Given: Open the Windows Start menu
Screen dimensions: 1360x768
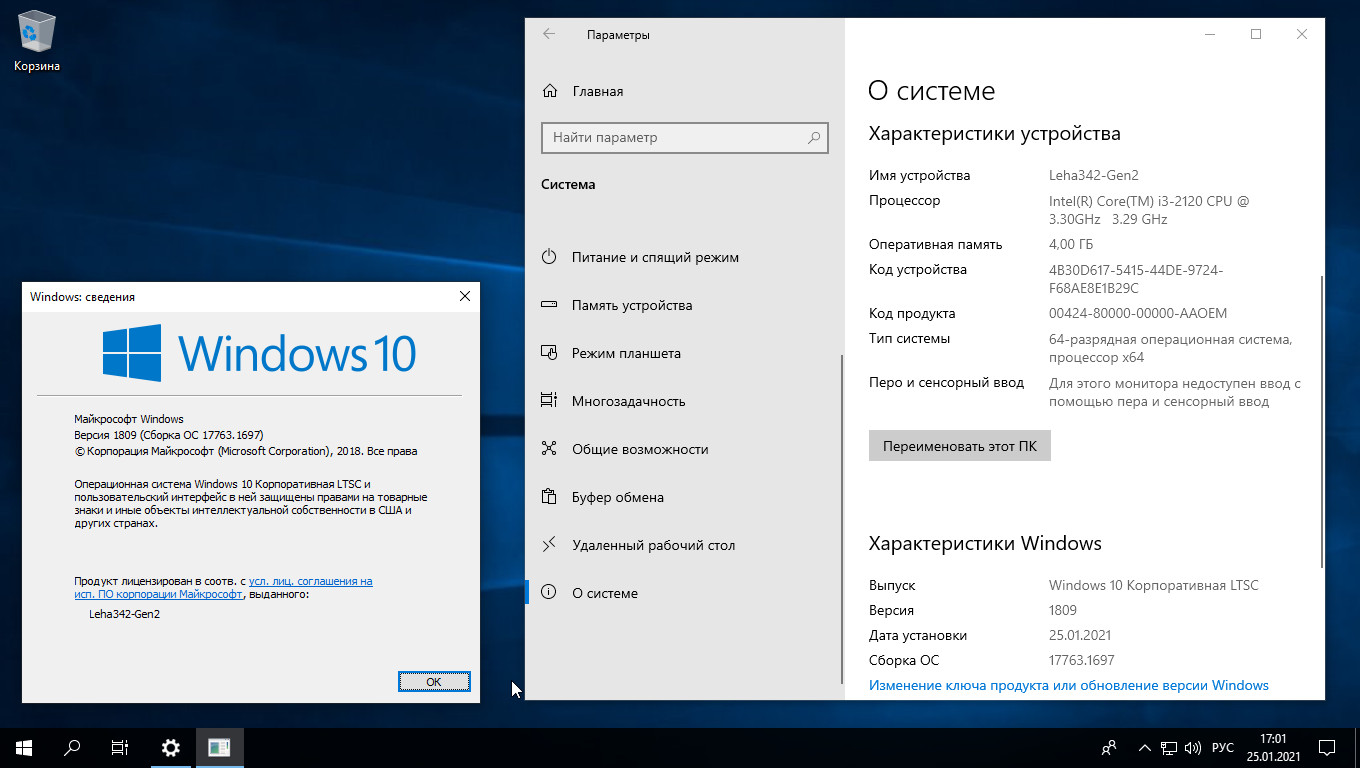Looking at the screenshot, I should coord(24,747).
